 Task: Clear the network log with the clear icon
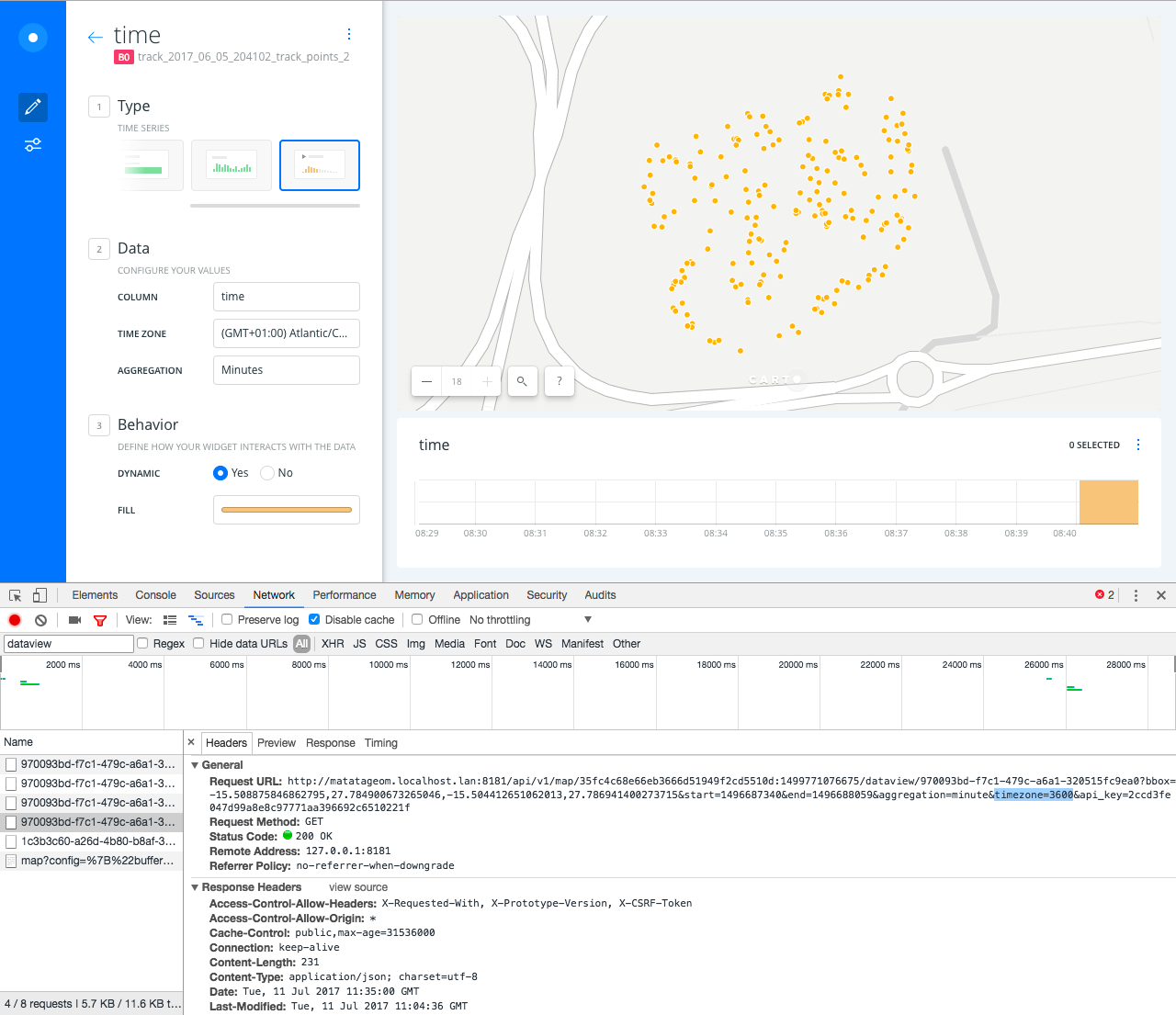tap(40, 620)
